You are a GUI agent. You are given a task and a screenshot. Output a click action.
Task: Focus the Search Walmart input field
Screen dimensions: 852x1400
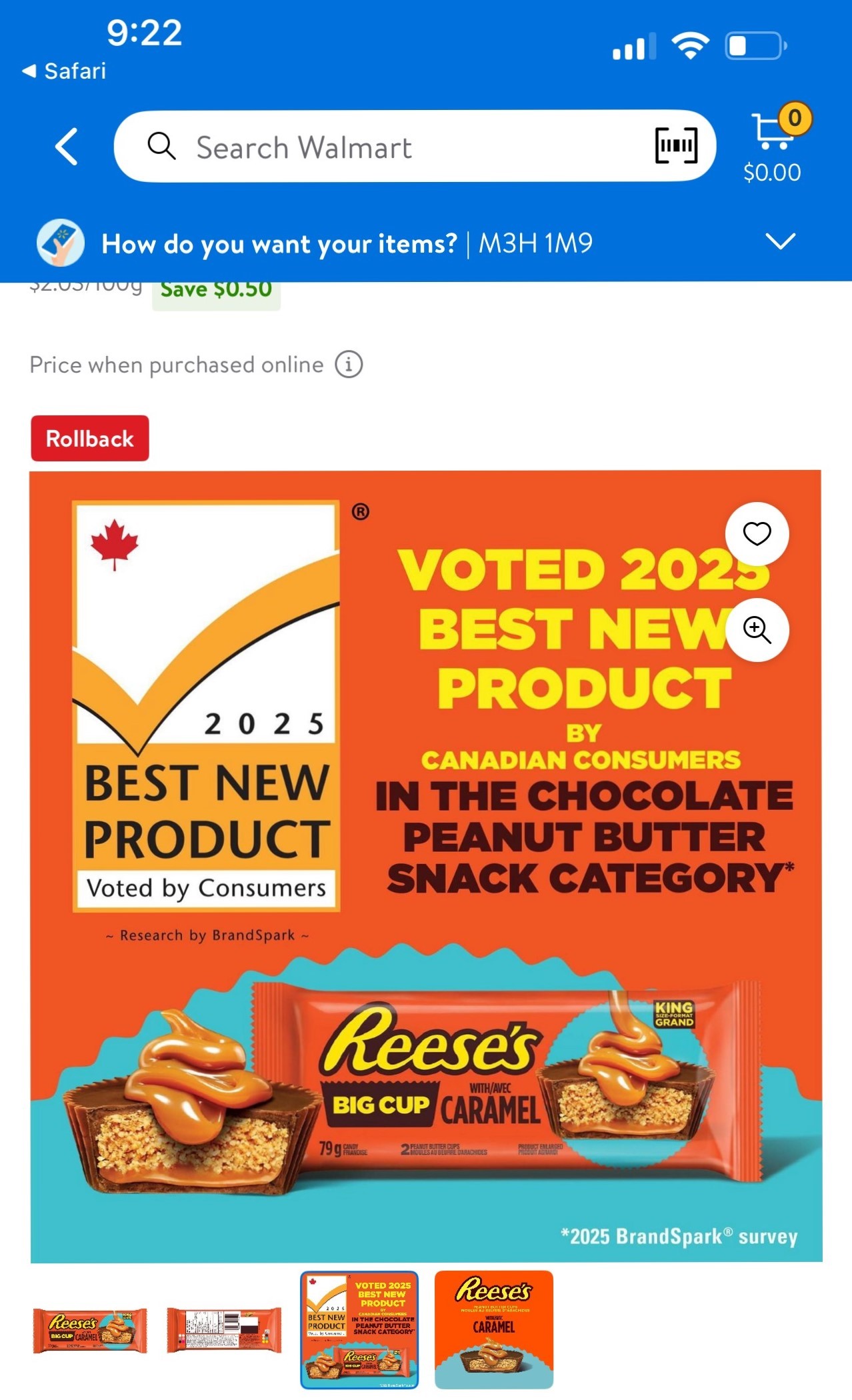(415, 146)
